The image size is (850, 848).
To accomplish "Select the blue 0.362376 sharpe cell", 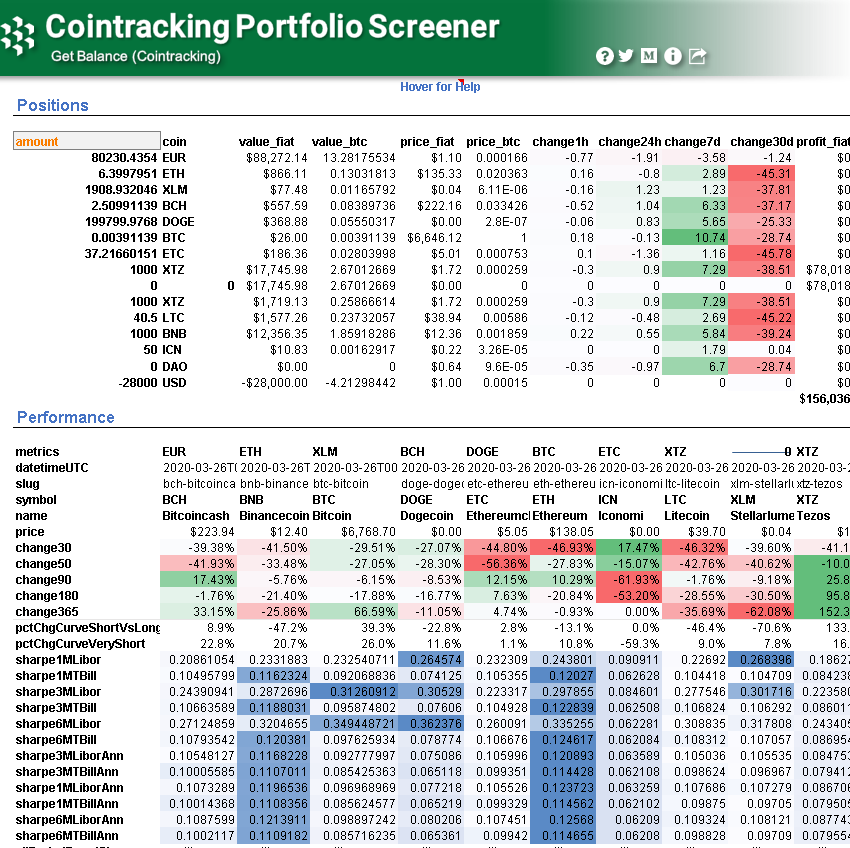I will point(430,724).
